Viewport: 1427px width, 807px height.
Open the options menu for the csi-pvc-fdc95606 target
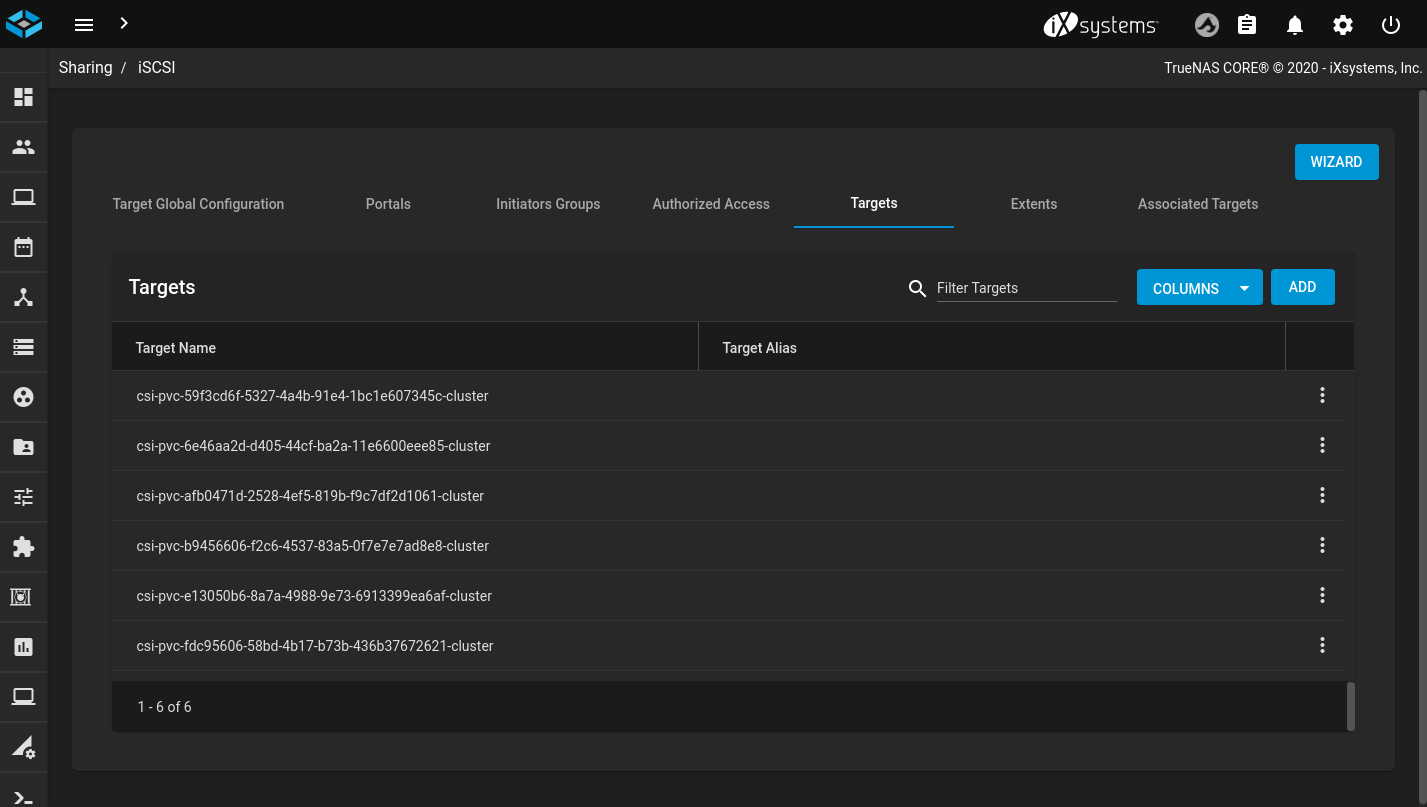click(x=1322, y=646)
